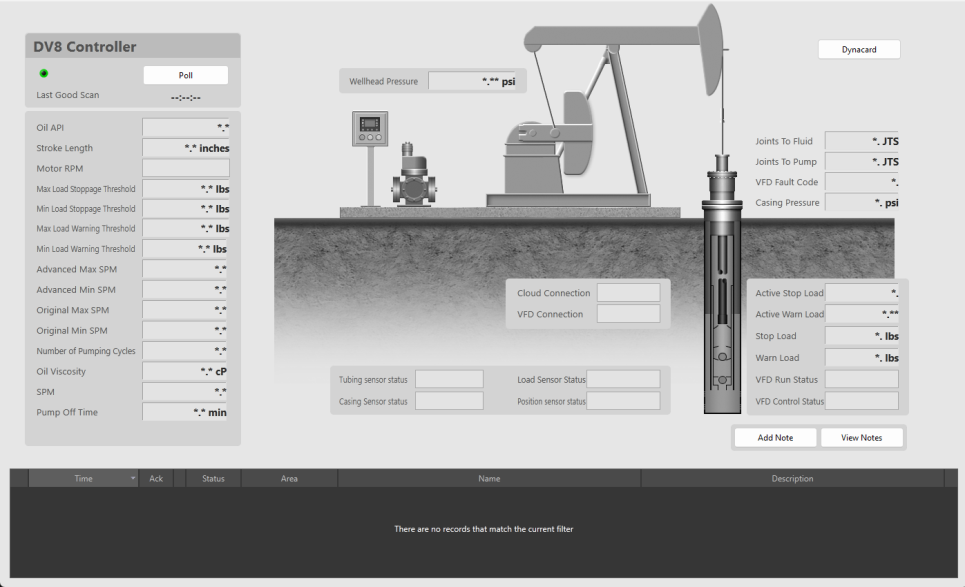Click the Poll button
Screen dimensions: 965x587
(x=185, y=74)
